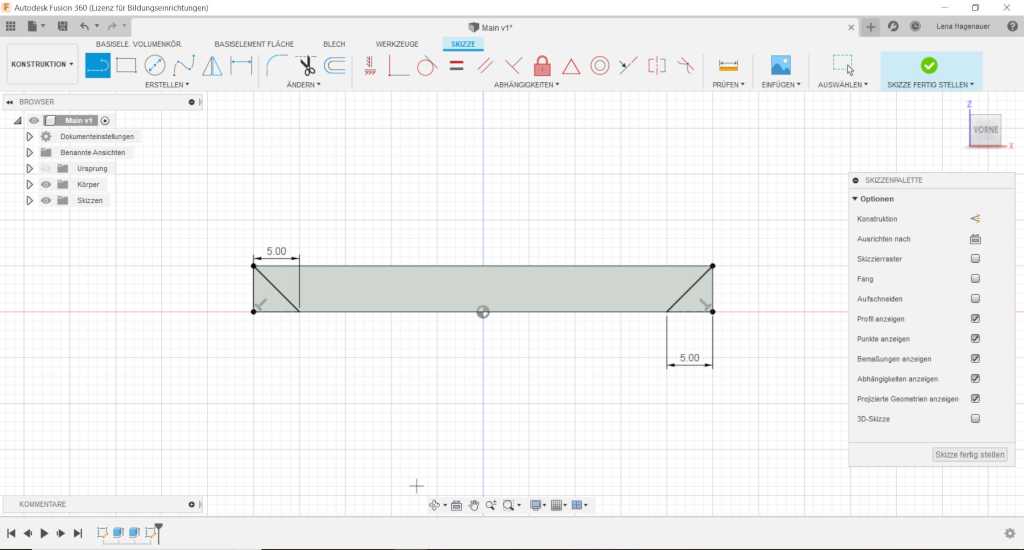The width and height of the screenshot is (1024, 550).
Task: Click the Select window icon
Action: coord(842,65)
